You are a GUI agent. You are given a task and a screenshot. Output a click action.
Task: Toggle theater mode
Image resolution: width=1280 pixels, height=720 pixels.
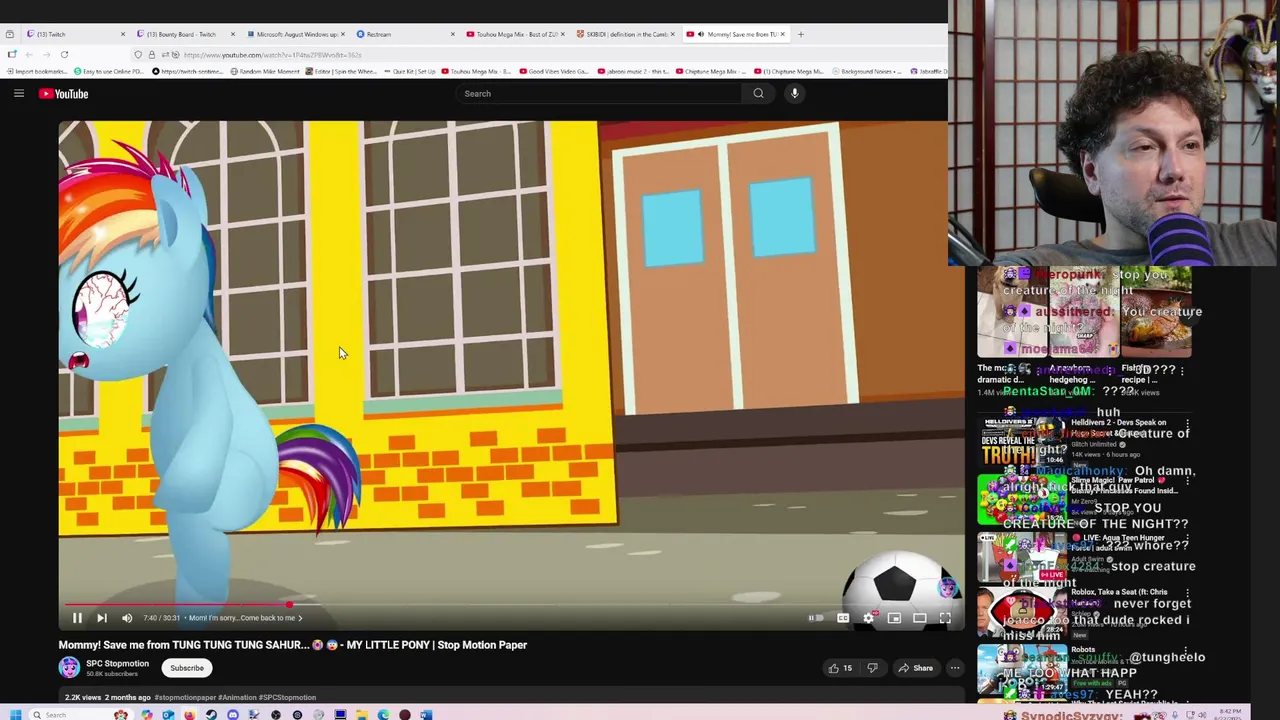click(920, 618)
